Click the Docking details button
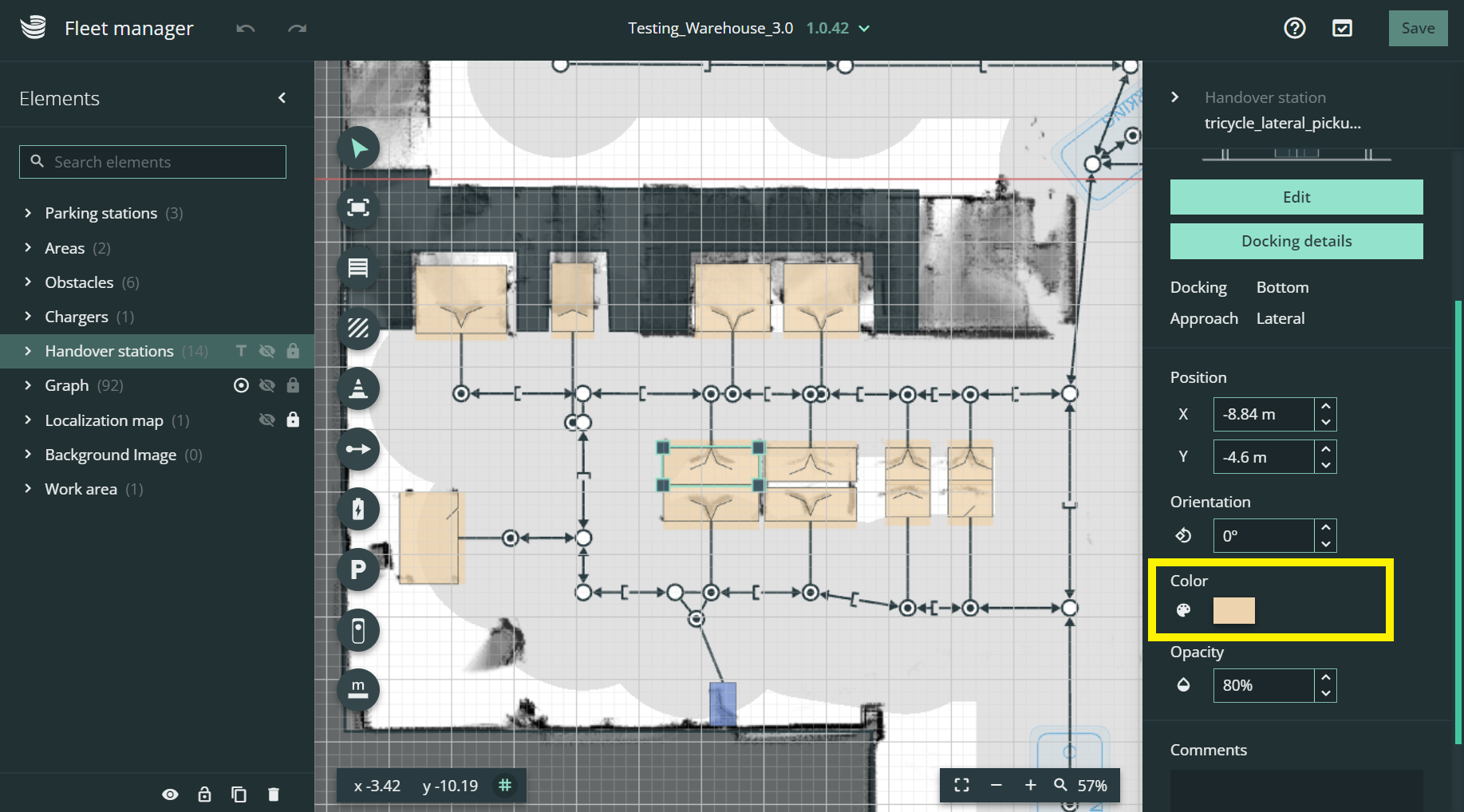This screenshot has width=1464, height=812. coord(1296,241)
